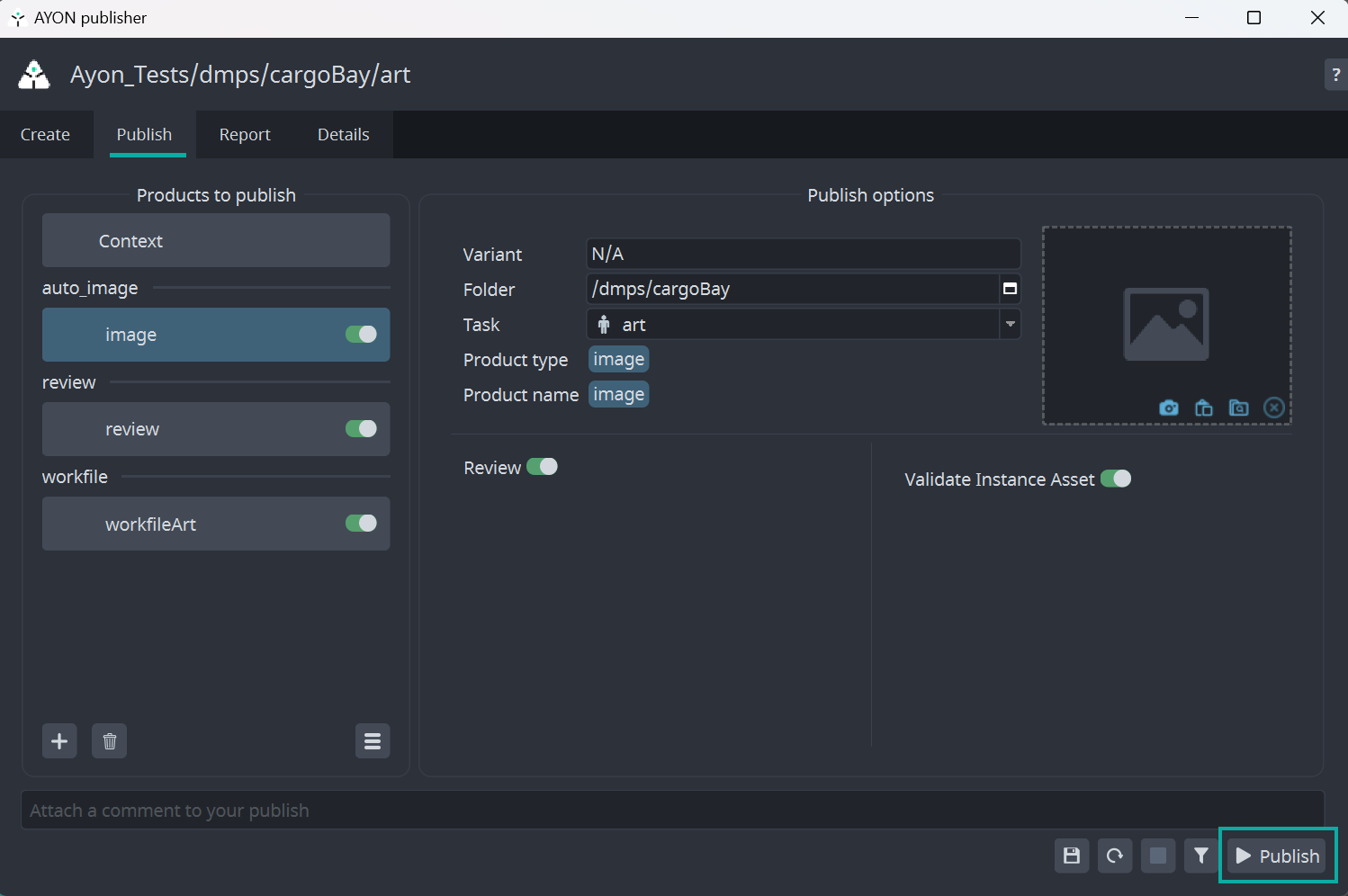The image size is (1348, 896).
Task: Click the funnel validate icon
Action: coord(1200,856)
